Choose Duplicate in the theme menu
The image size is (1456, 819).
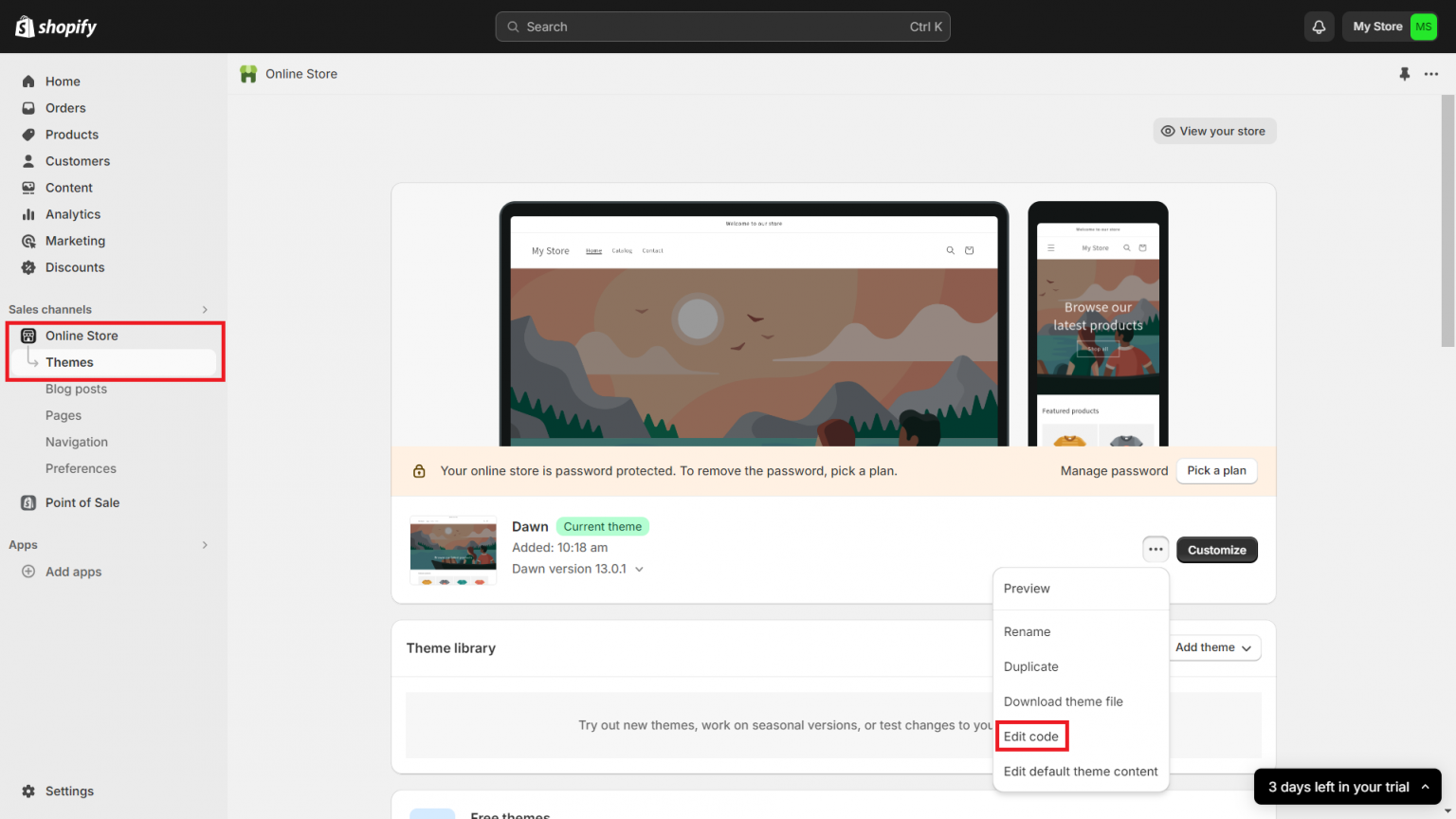pos(1030,666)
